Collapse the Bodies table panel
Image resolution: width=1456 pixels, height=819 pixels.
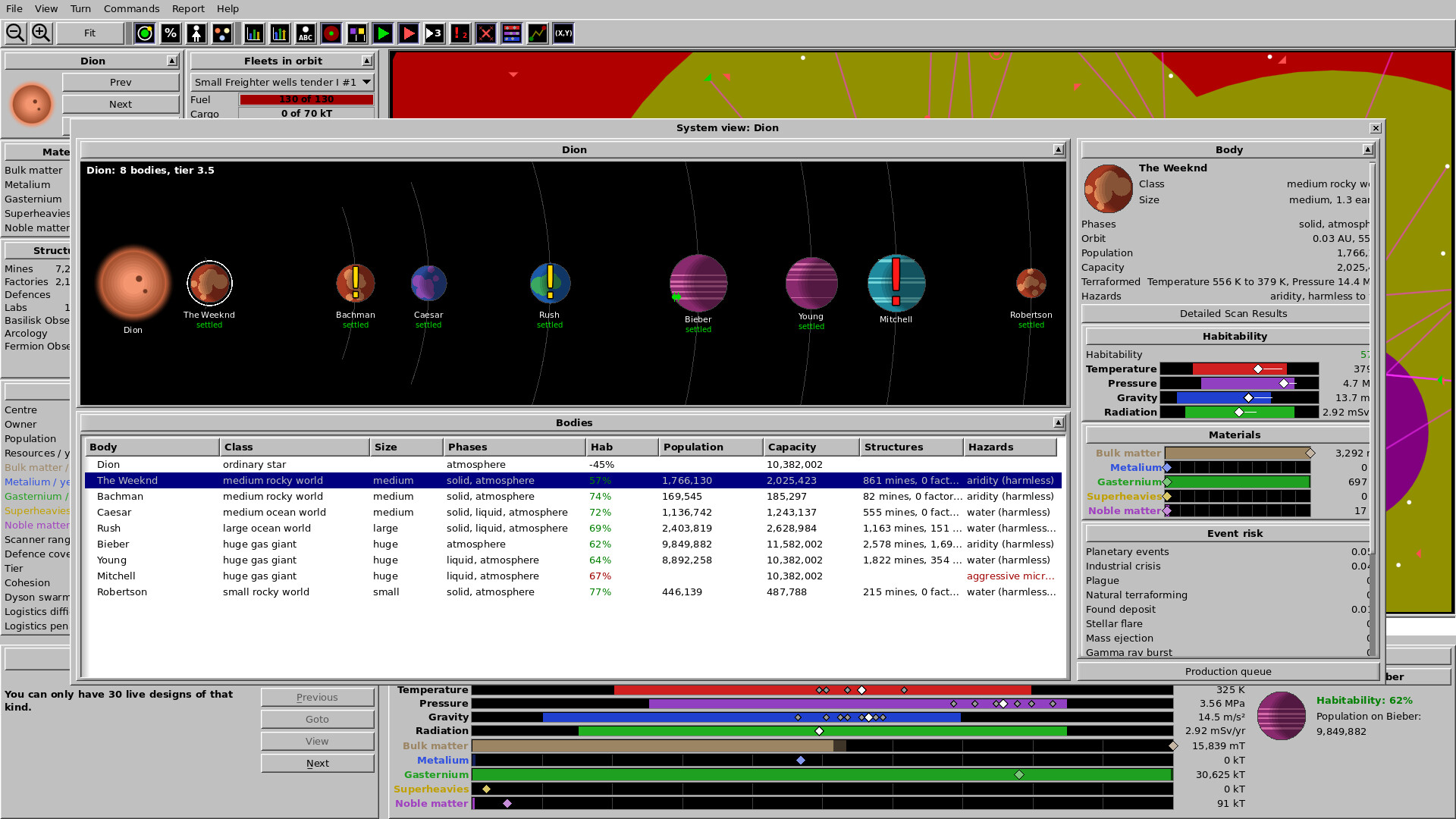1059,423
